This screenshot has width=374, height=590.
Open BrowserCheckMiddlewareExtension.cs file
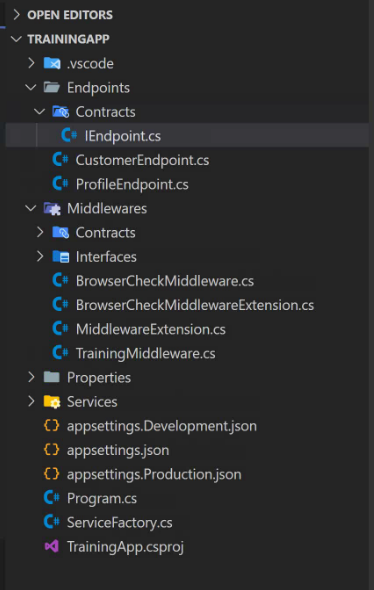195,305
